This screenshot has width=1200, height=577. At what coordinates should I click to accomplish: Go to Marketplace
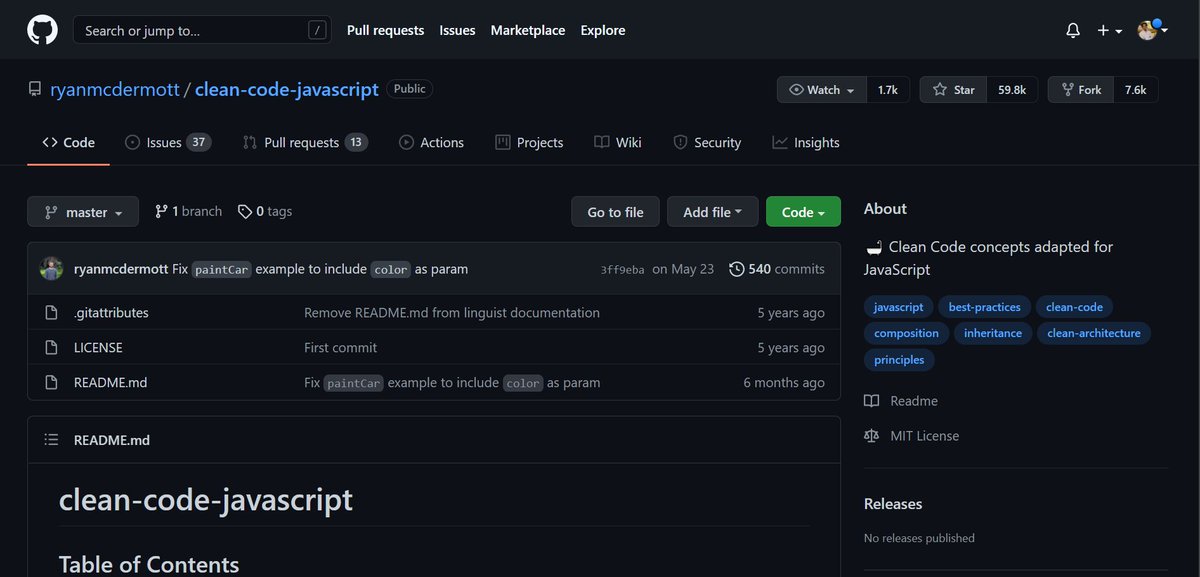[528, 30]
